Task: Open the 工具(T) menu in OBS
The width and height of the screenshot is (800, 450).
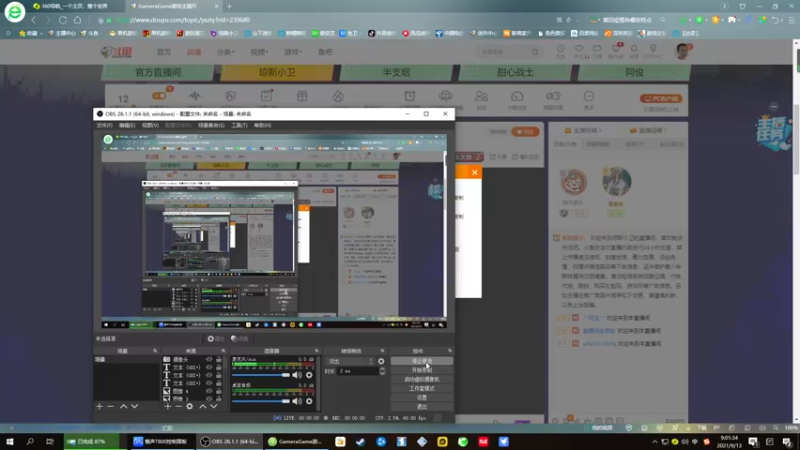Action: (x=239, y=126)
